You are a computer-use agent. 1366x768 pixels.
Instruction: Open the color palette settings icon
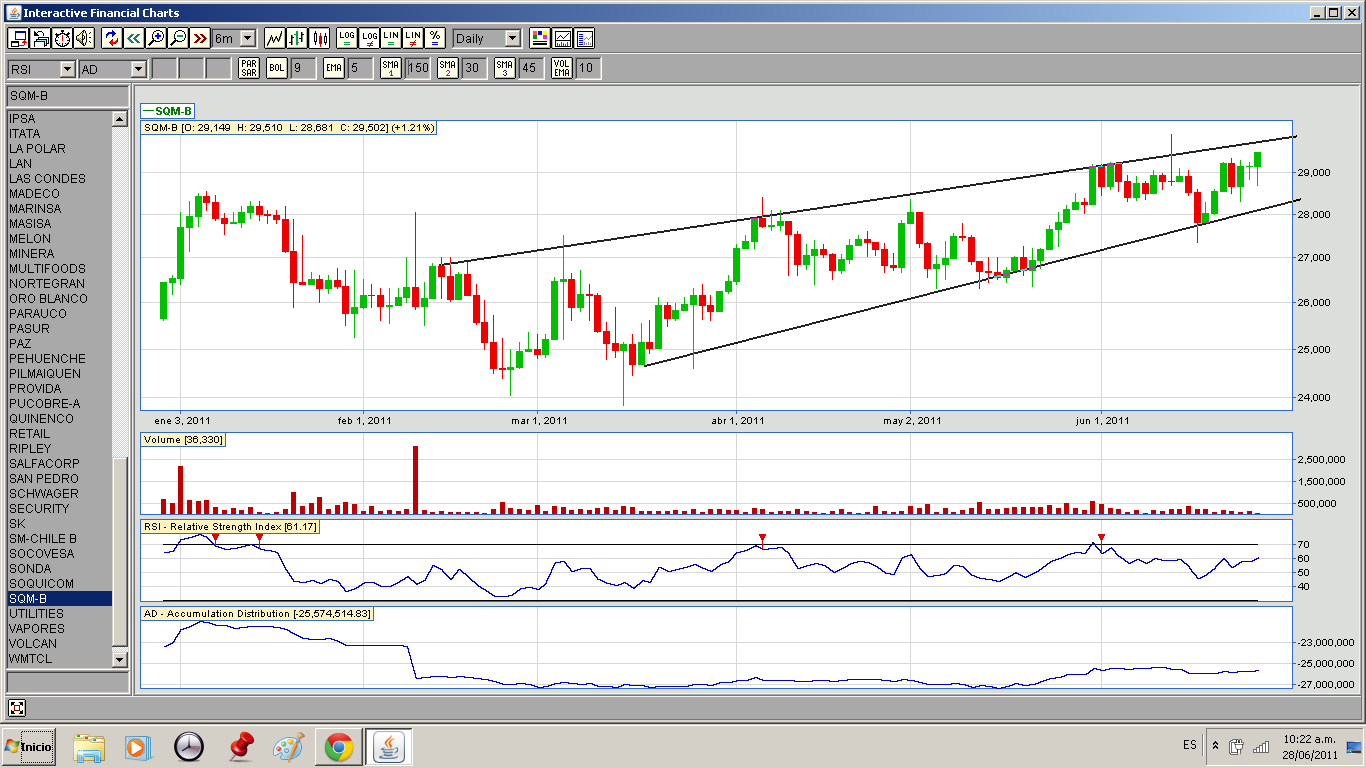click(540, 38)
